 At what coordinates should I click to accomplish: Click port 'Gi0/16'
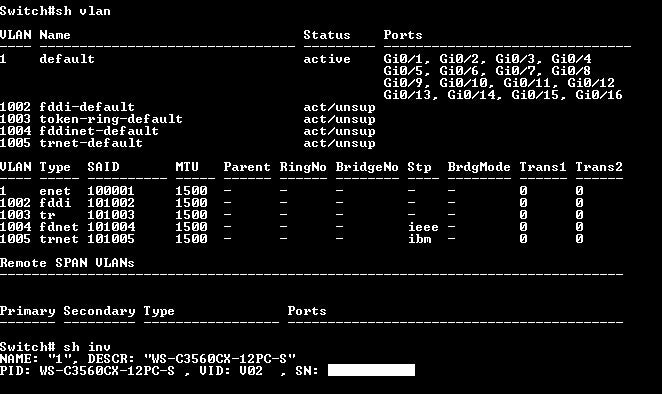[x=599, y=95]
